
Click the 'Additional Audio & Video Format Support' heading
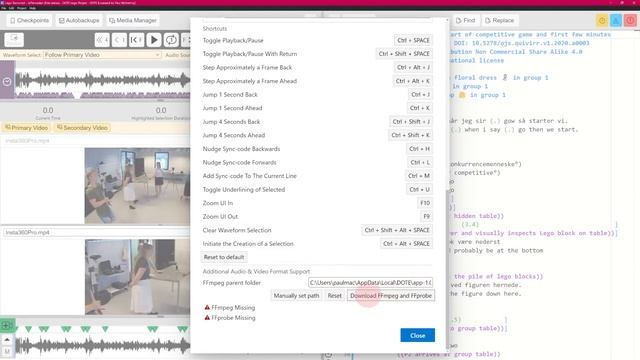(256, 271)
